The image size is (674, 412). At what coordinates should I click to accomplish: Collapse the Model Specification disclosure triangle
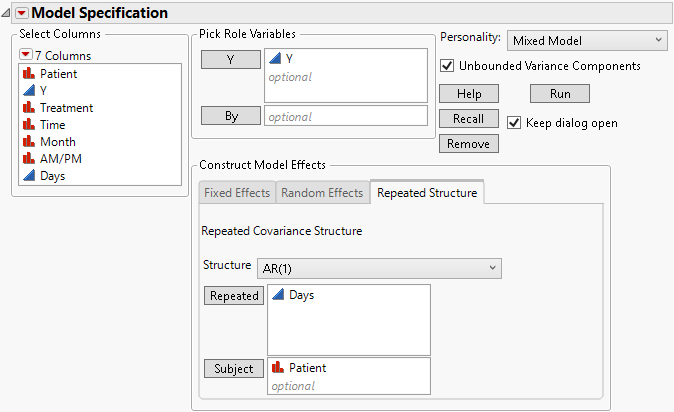(x=20, y=13)
